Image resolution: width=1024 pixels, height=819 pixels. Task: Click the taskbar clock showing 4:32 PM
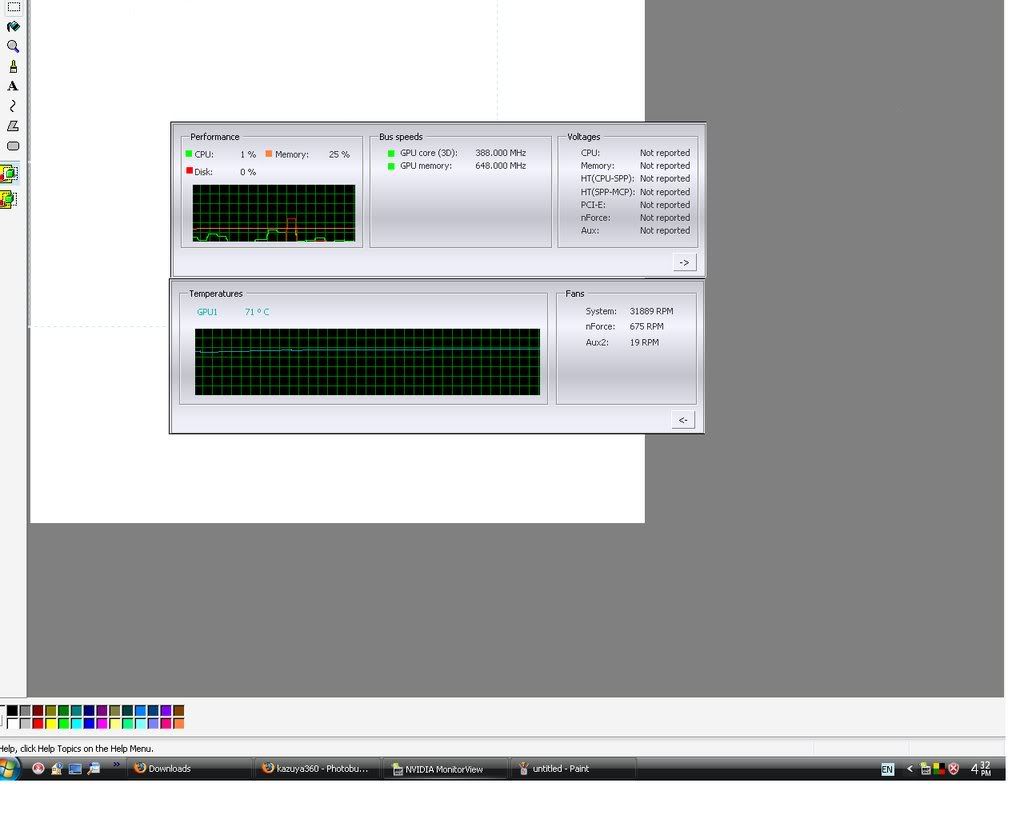(981, 769)
